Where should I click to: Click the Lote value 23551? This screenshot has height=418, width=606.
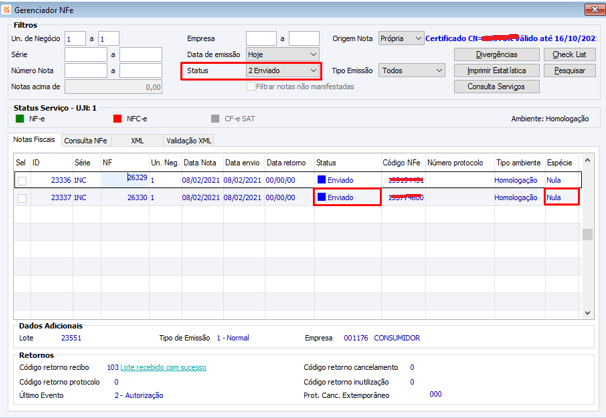(x=71, y=338)
